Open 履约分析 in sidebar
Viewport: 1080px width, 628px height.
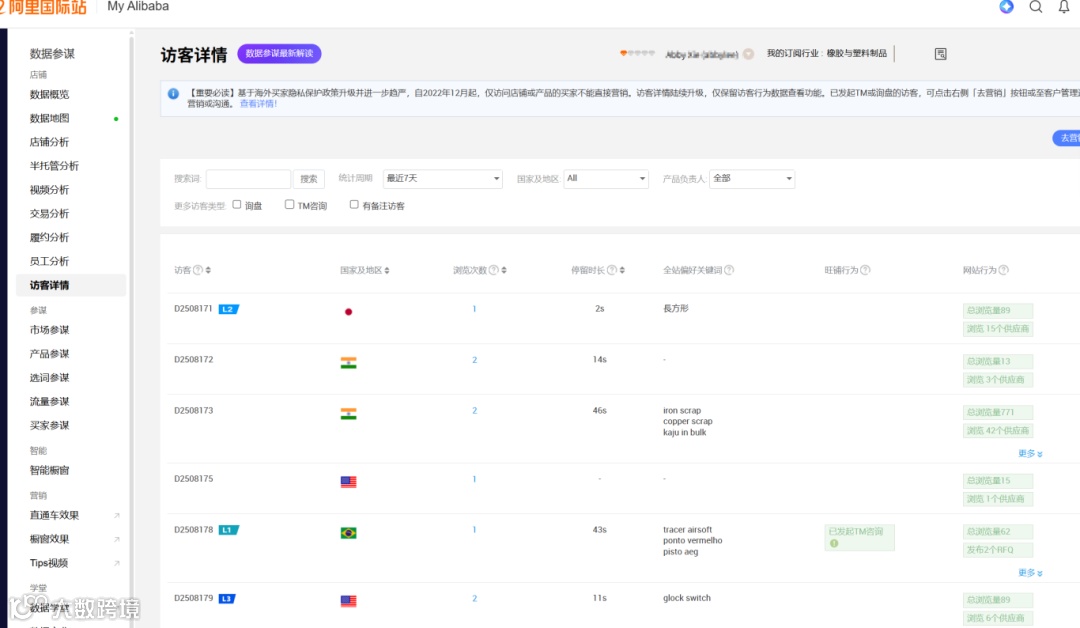tap(50, 238)
